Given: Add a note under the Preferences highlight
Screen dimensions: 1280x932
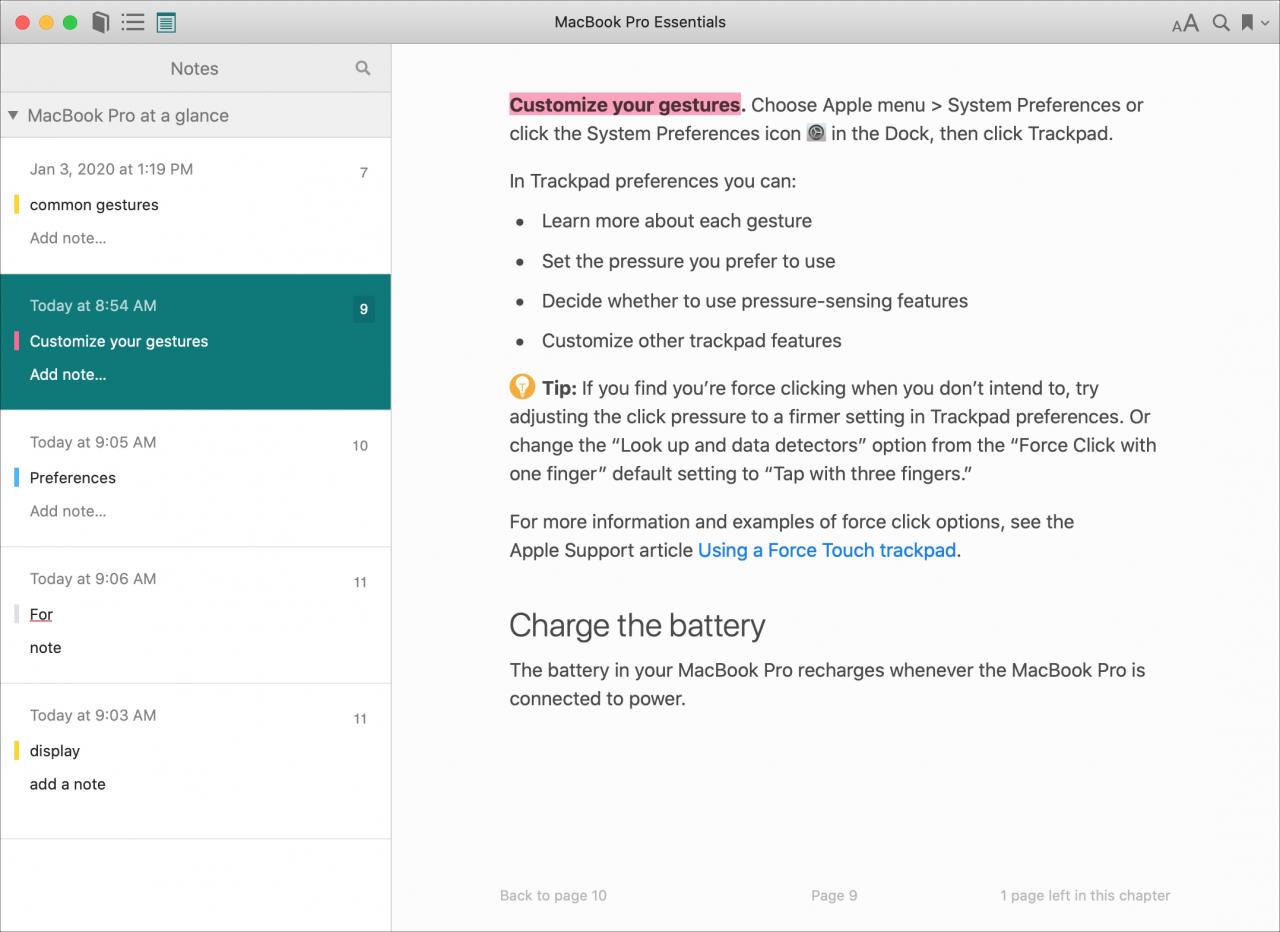Looking at the screenshot, I should click(68, 511).
